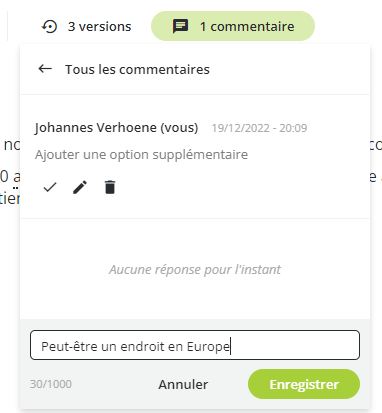Focus the reply input field
382x413 pixels.
[x=195, y=345]
